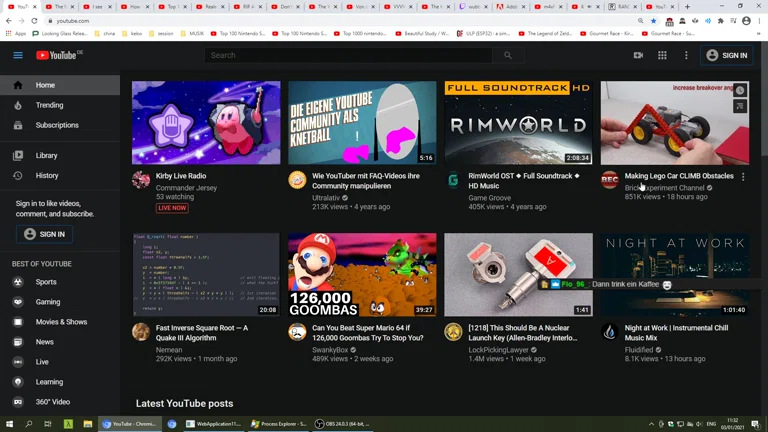Add Lego Car video to Watch Later

[x=740, y=91]
